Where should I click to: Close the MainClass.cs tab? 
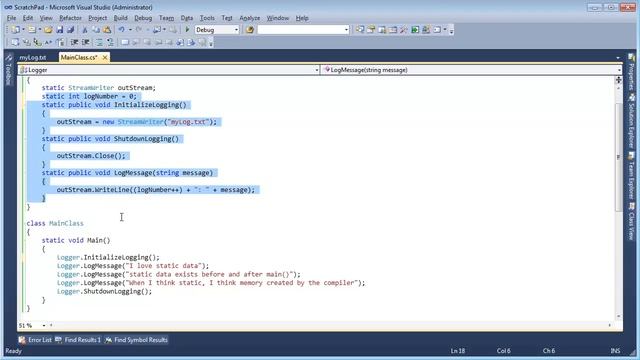pos(105,58)
